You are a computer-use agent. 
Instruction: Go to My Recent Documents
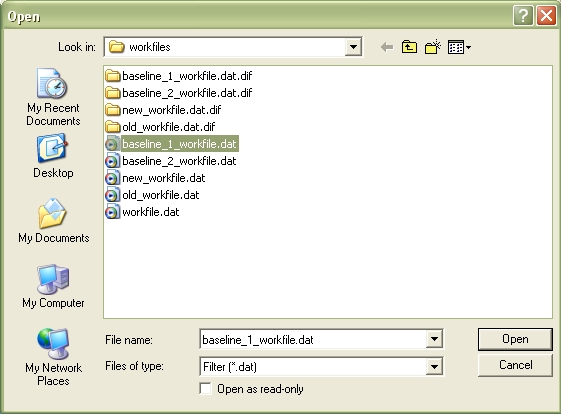tap(53, 97)
